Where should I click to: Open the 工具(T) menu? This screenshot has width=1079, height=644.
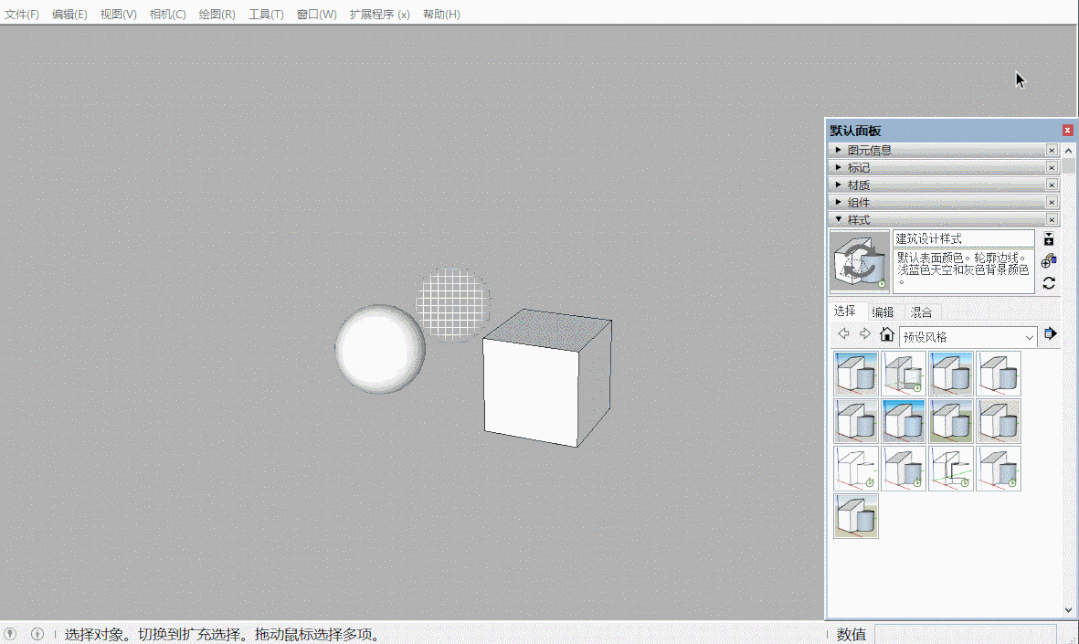(x=266, y=14)
